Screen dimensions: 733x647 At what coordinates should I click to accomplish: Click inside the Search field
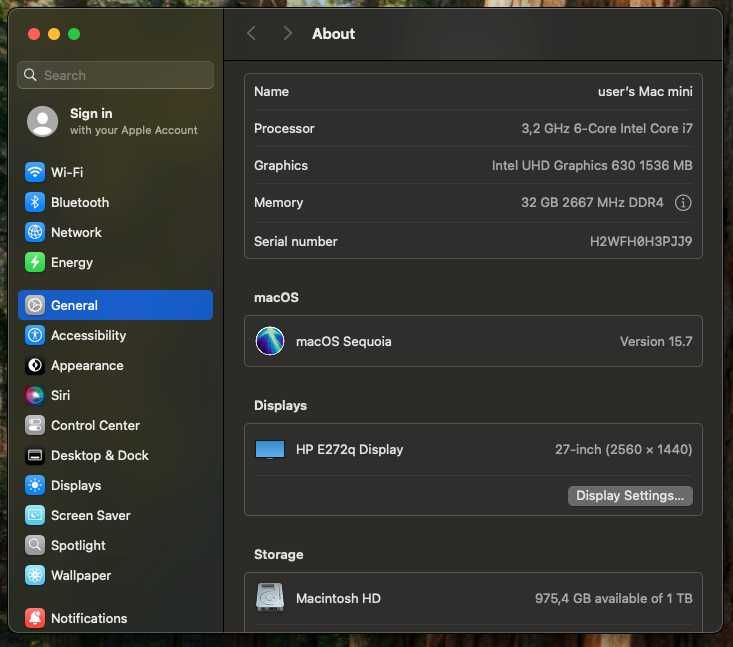pyautogui.click(x=116, y=75)
